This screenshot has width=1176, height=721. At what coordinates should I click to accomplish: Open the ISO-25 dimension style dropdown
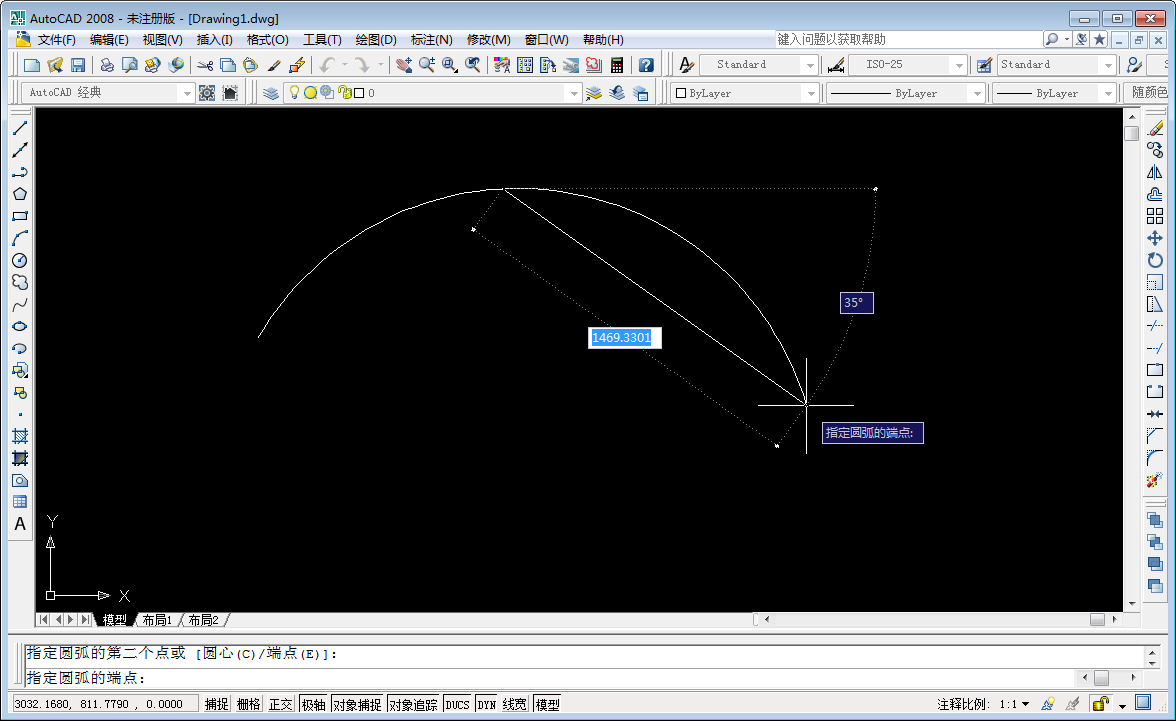tap(957, 63)
